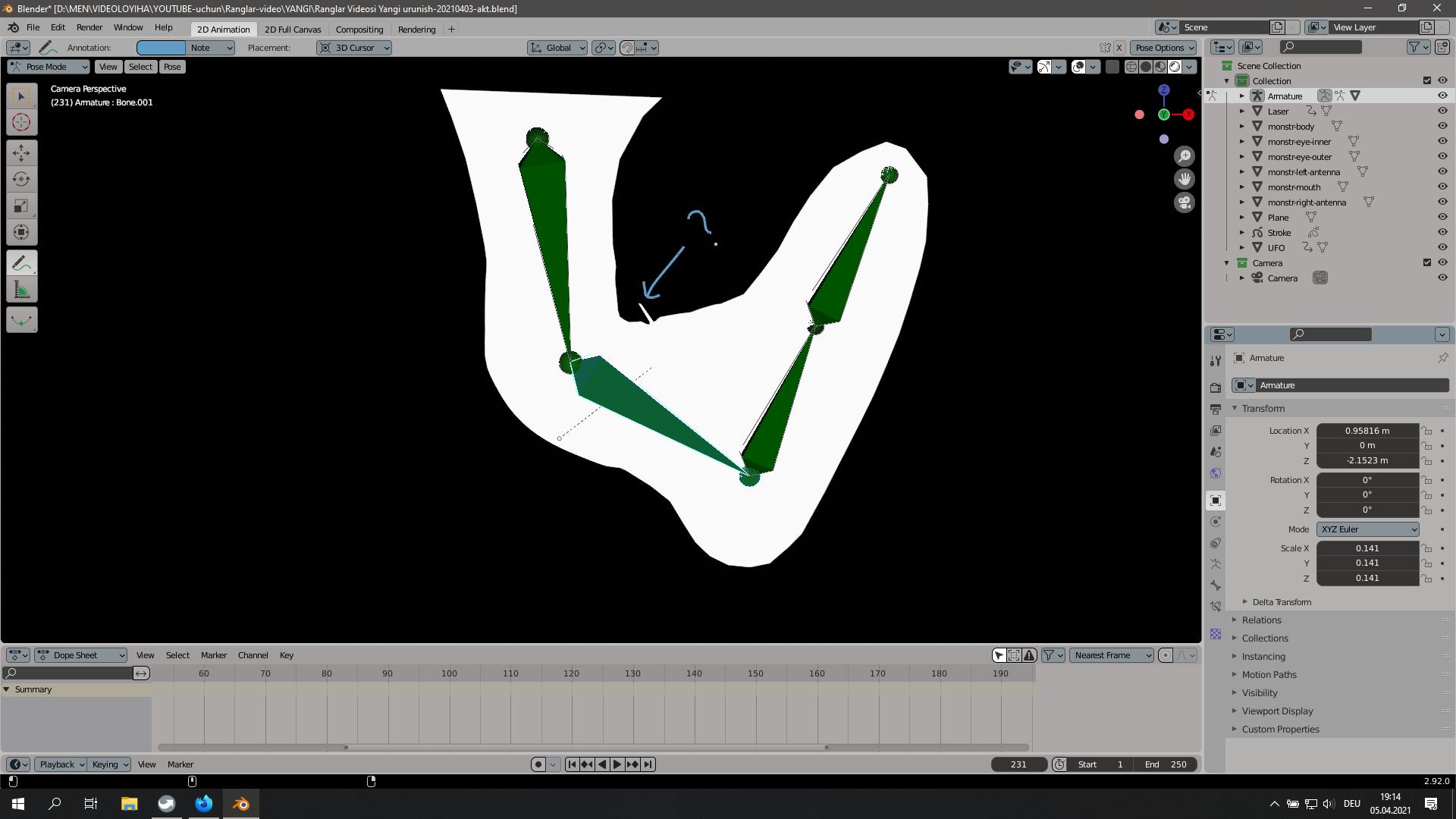Open the Placement 3D Cursor dropdown

point(353,48)
